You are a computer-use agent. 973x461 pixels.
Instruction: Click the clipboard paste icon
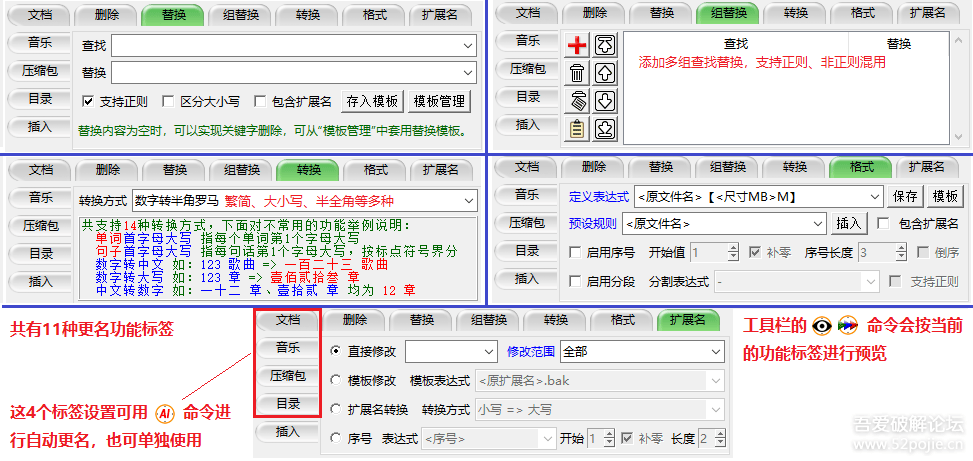point(577,128)
